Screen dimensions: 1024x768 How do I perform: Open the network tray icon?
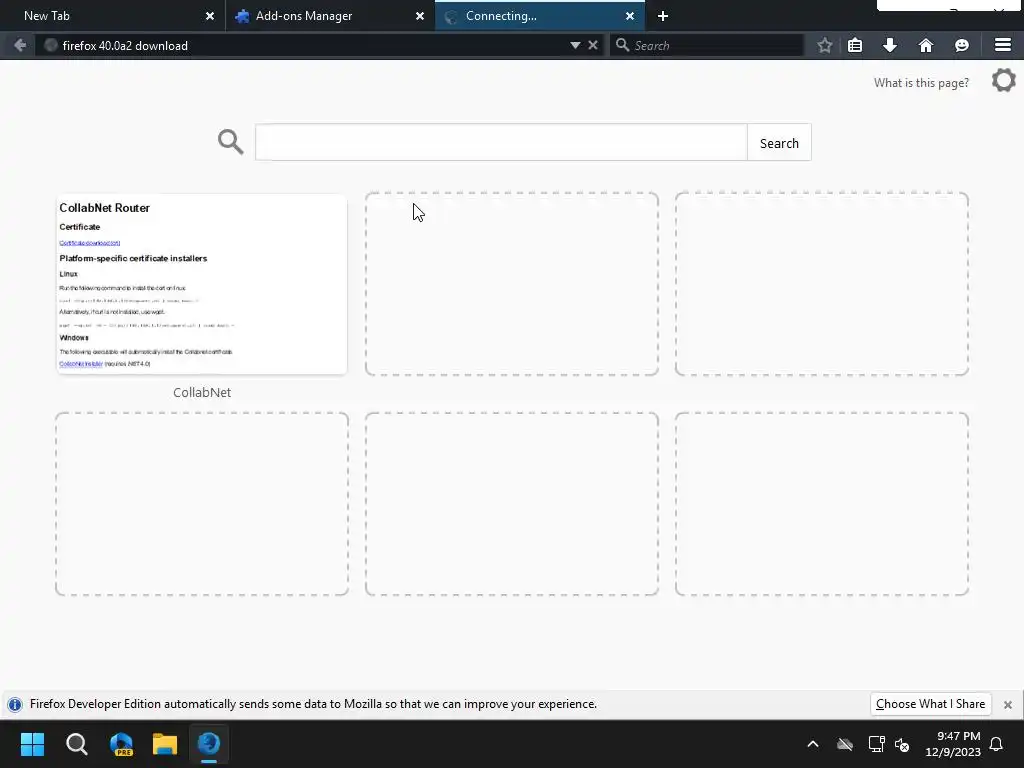pyautogui.click(x=876, y=744)
